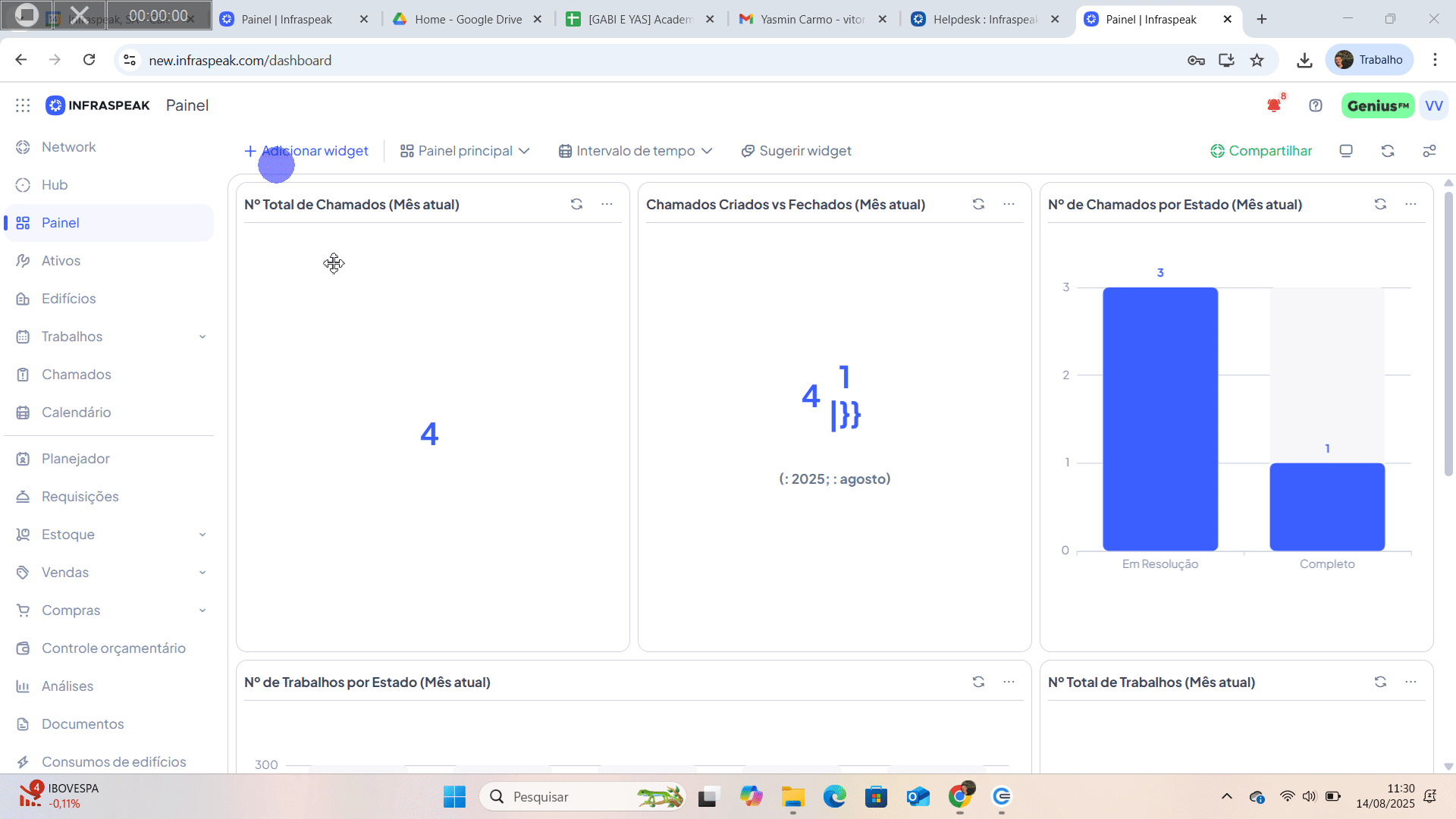Expand the Painel principal dropdown
The height and width of the screenshot is (819, 1456).
465,151
